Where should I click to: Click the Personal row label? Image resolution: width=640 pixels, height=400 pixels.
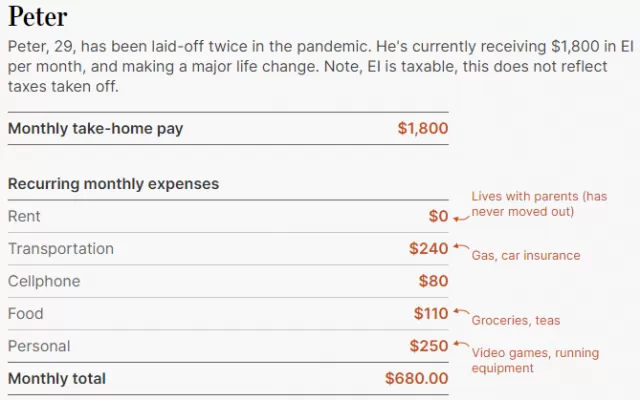coord(39,346)
